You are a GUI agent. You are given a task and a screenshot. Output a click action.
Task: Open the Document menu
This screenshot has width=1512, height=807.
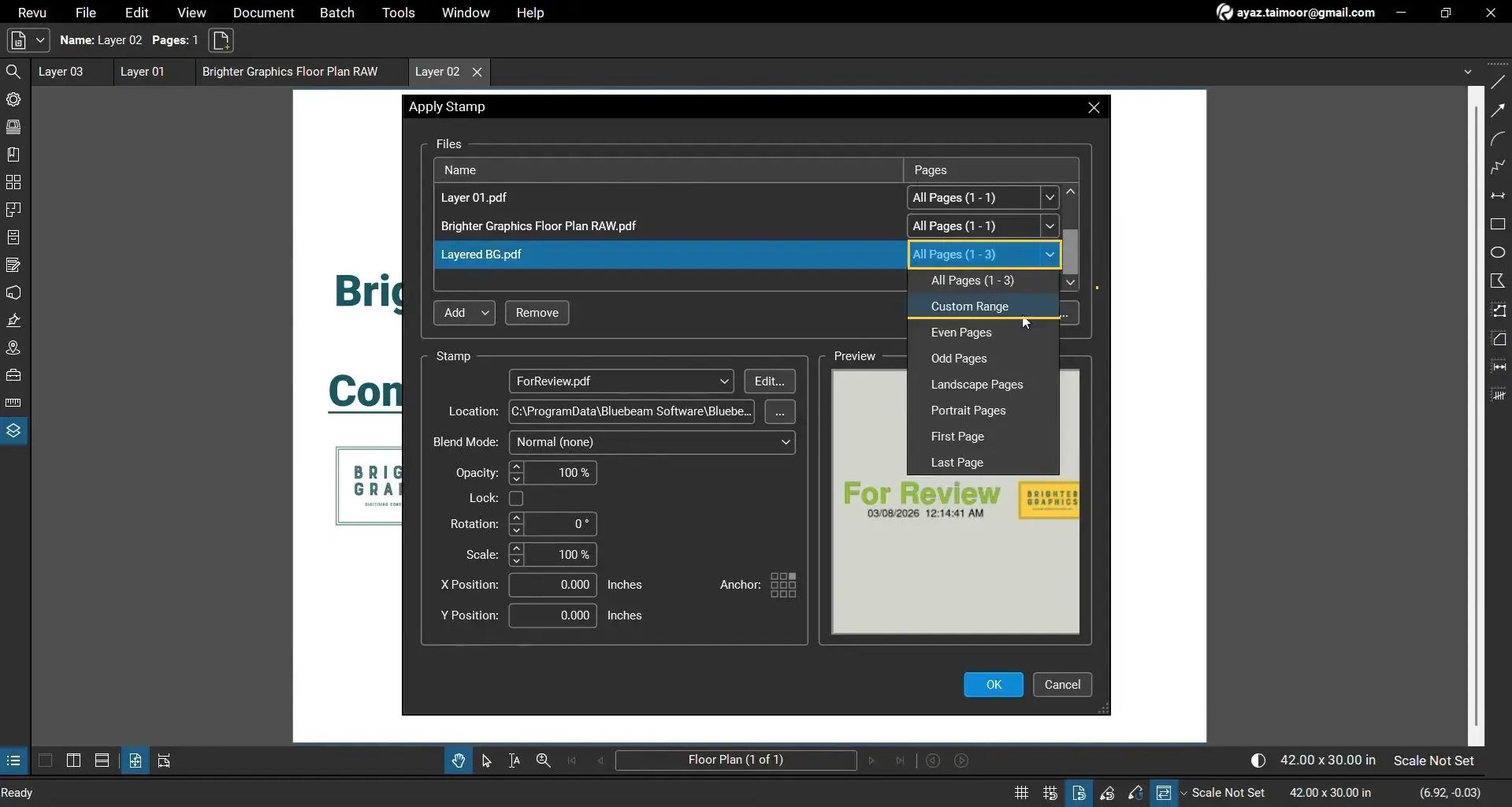pos(263,13)
